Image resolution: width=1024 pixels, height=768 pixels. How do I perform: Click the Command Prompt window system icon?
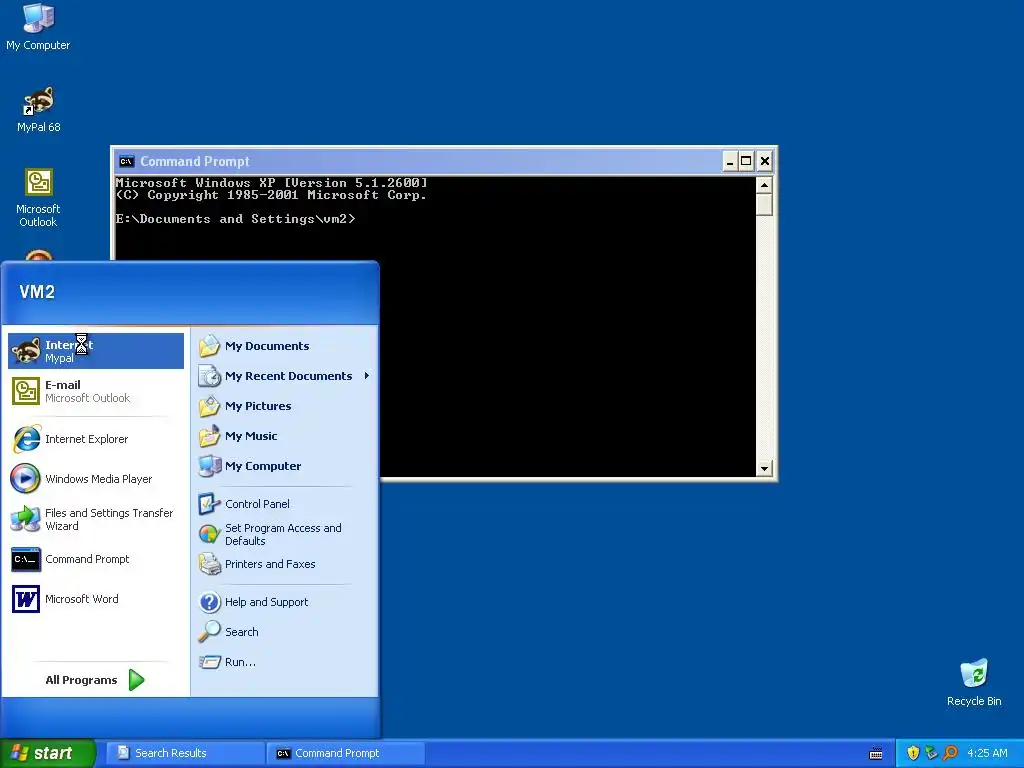[127, 161]
